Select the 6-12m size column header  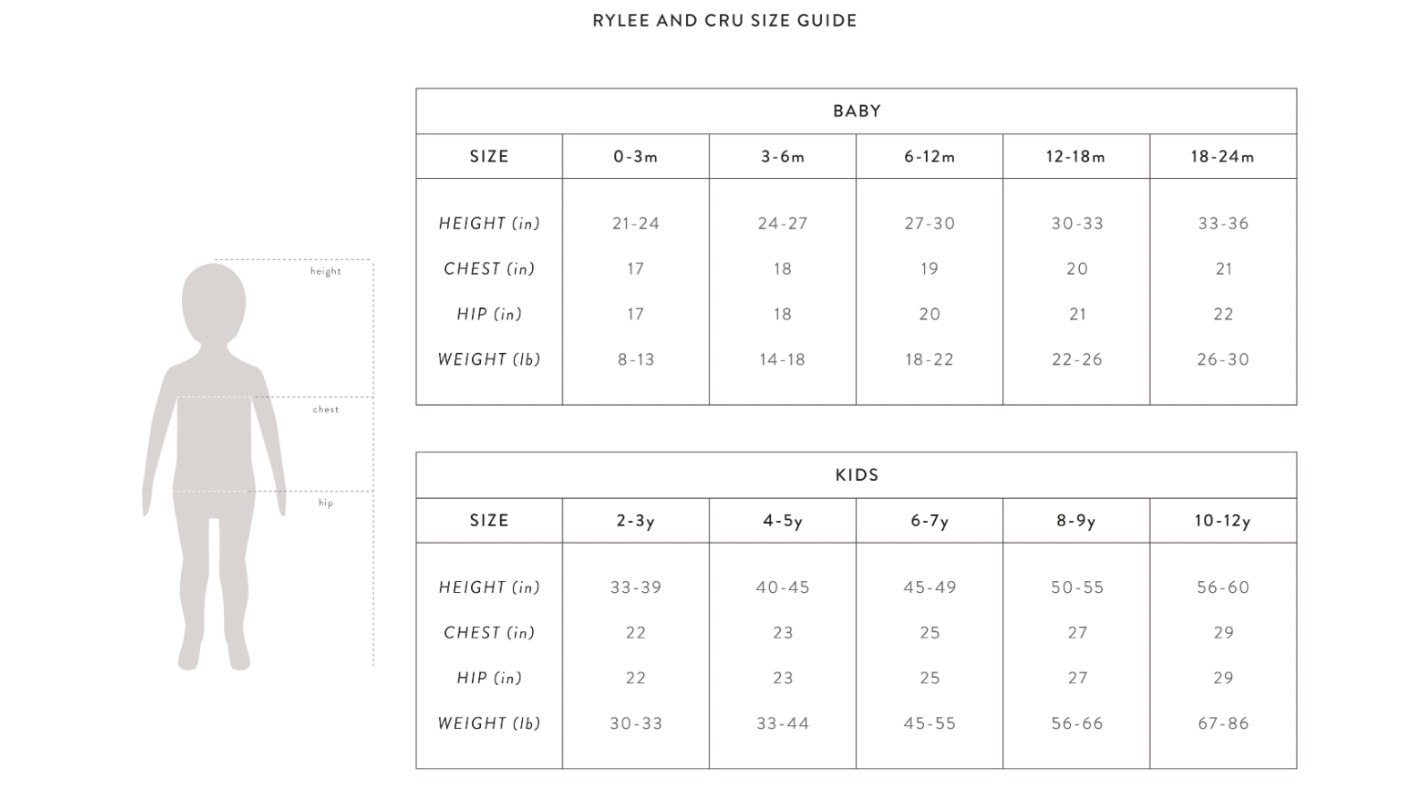pos(929,157)
